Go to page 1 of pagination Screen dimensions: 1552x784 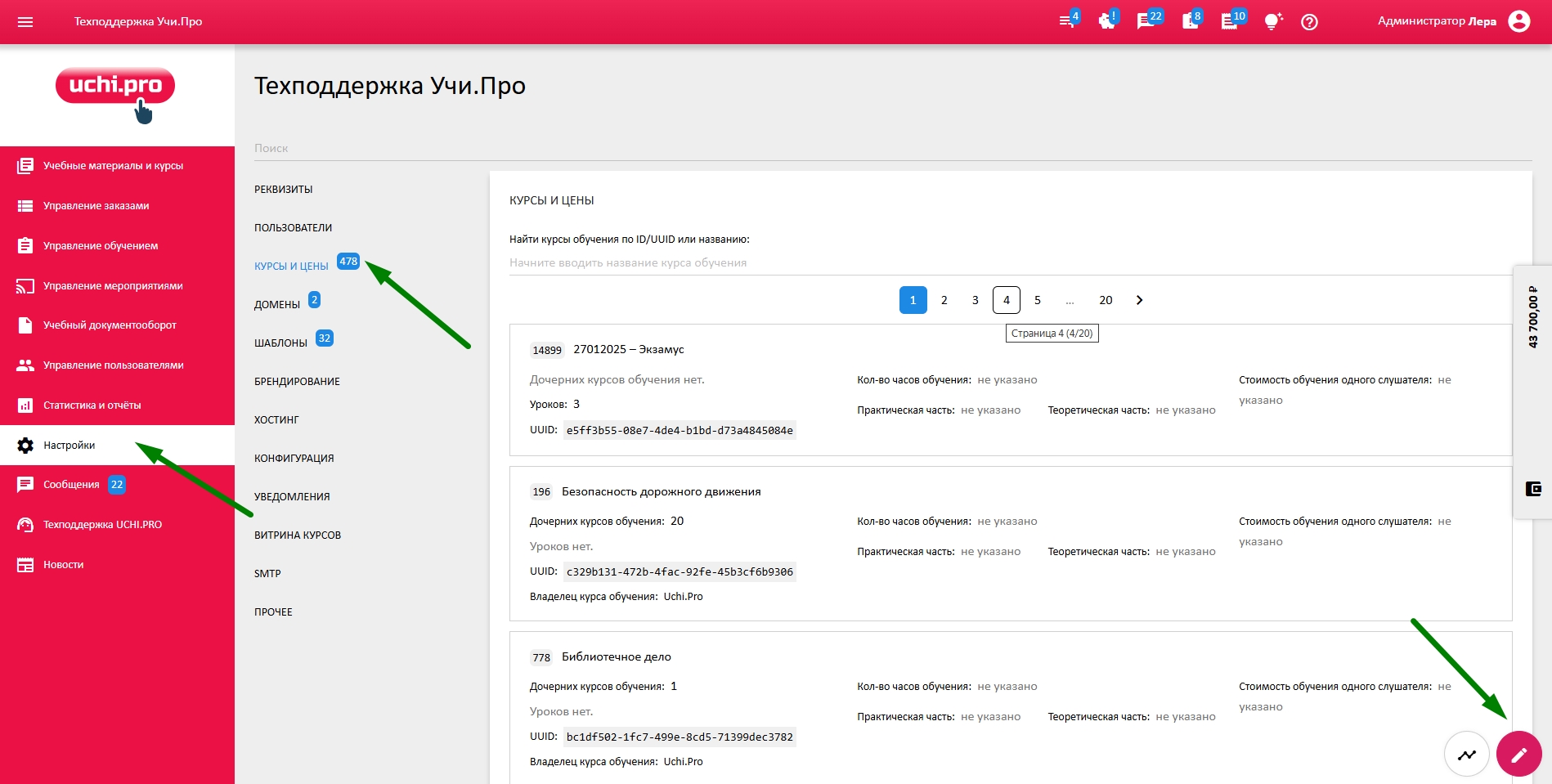[913, 300]
